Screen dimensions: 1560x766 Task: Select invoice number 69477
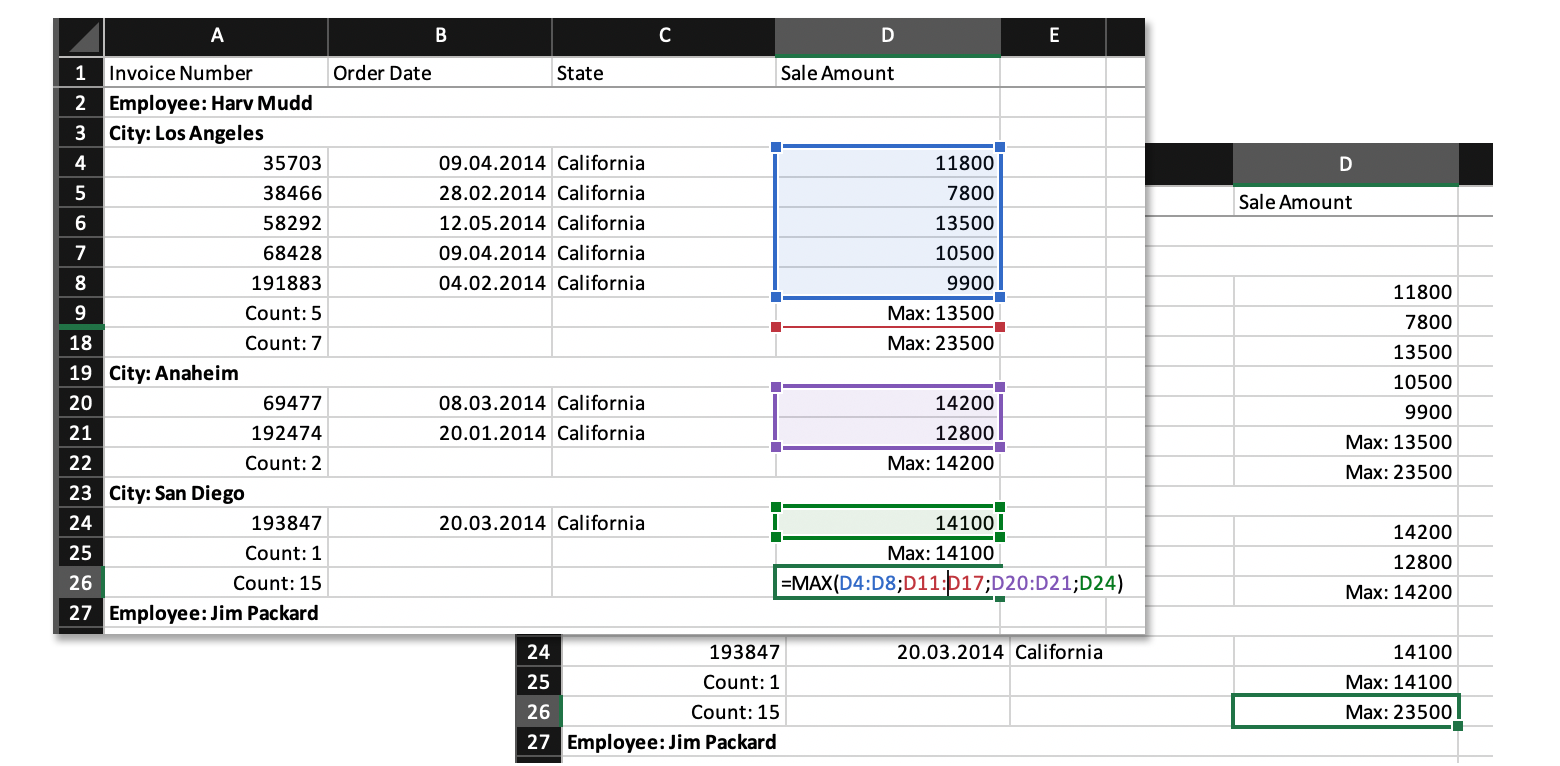tap(216, 403)
